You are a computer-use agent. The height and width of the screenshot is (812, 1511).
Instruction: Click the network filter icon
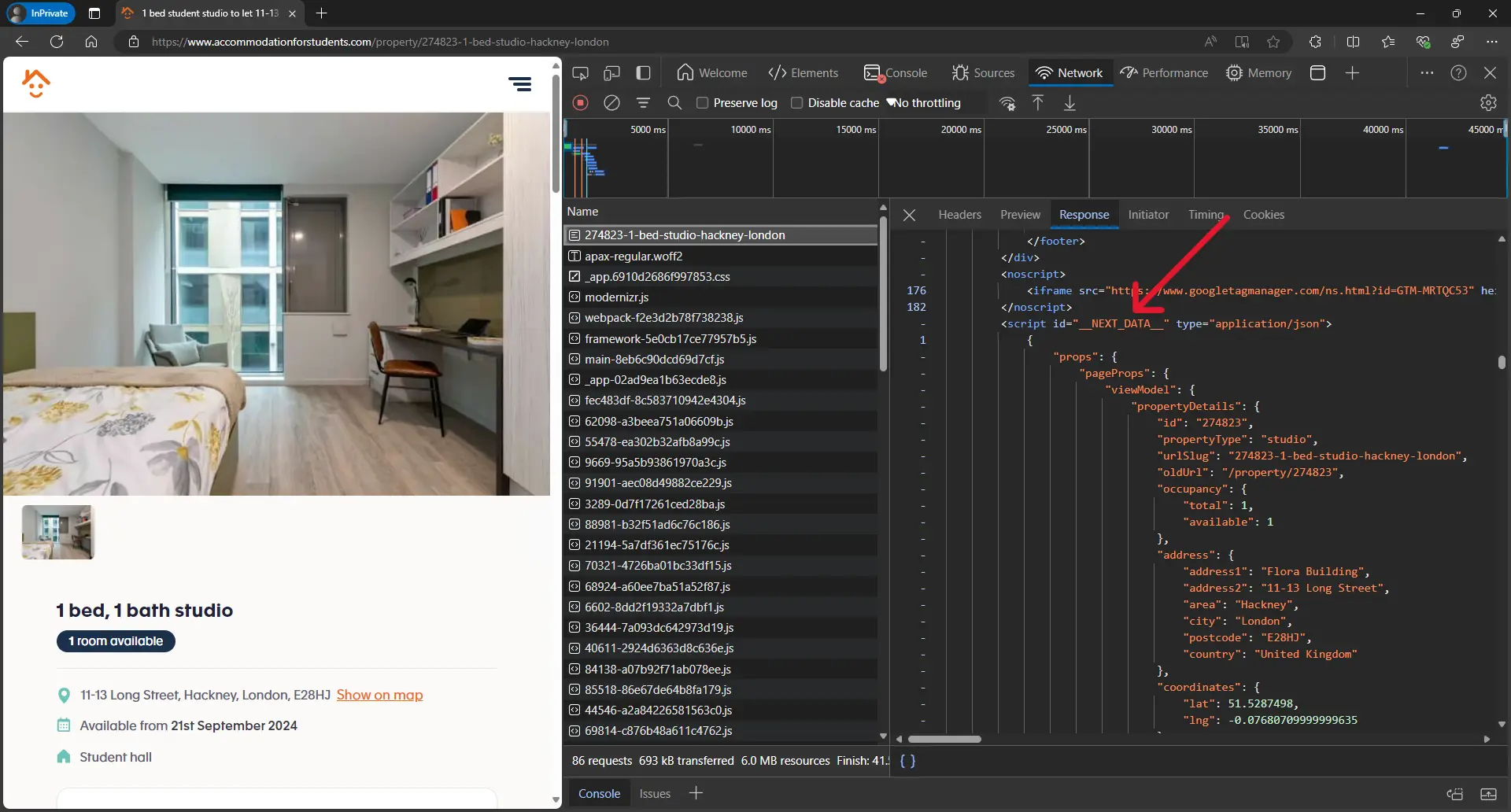[643, 103]
